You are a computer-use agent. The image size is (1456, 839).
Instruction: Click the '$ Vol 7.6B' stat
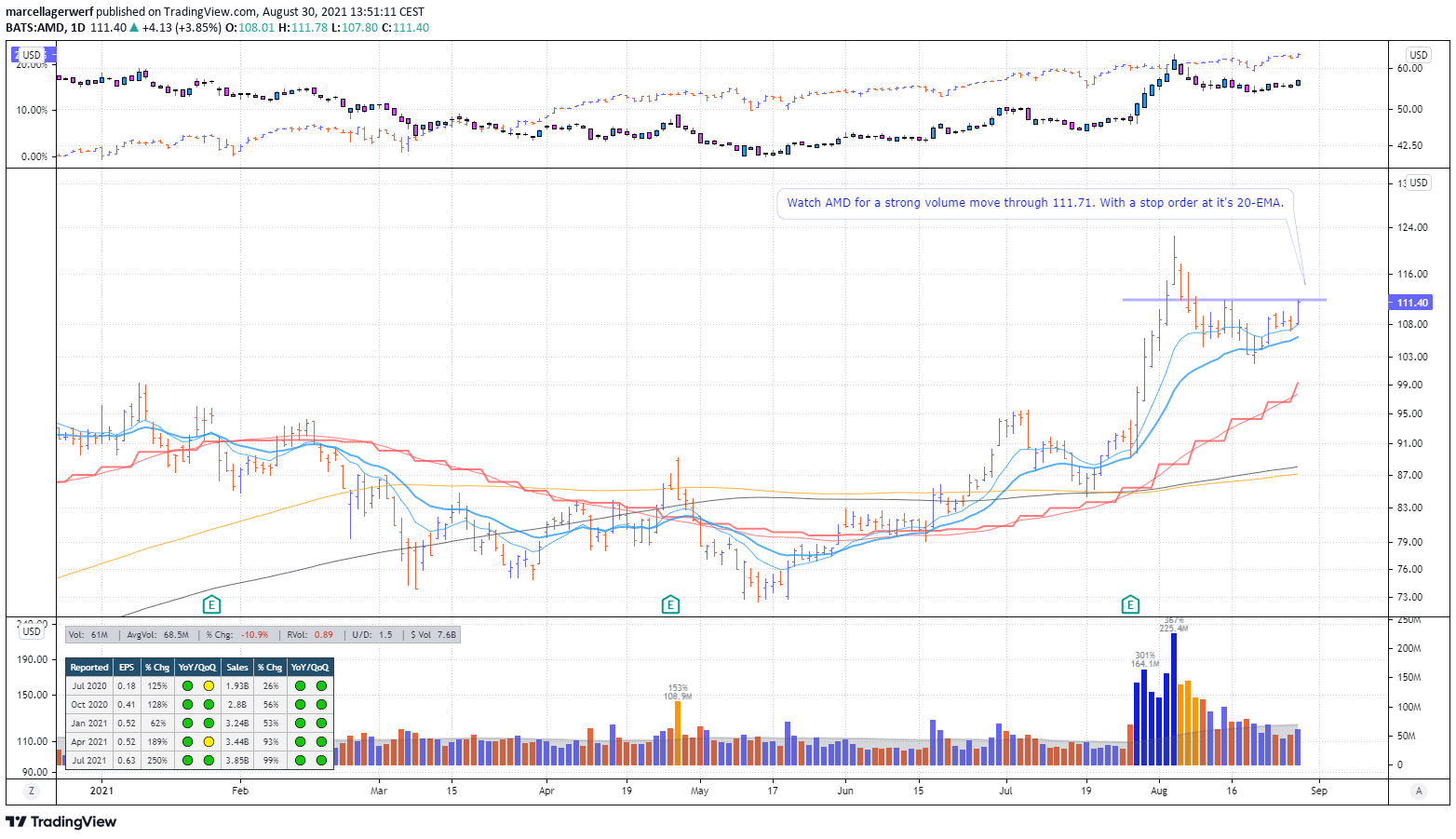[x=434, y=635]
